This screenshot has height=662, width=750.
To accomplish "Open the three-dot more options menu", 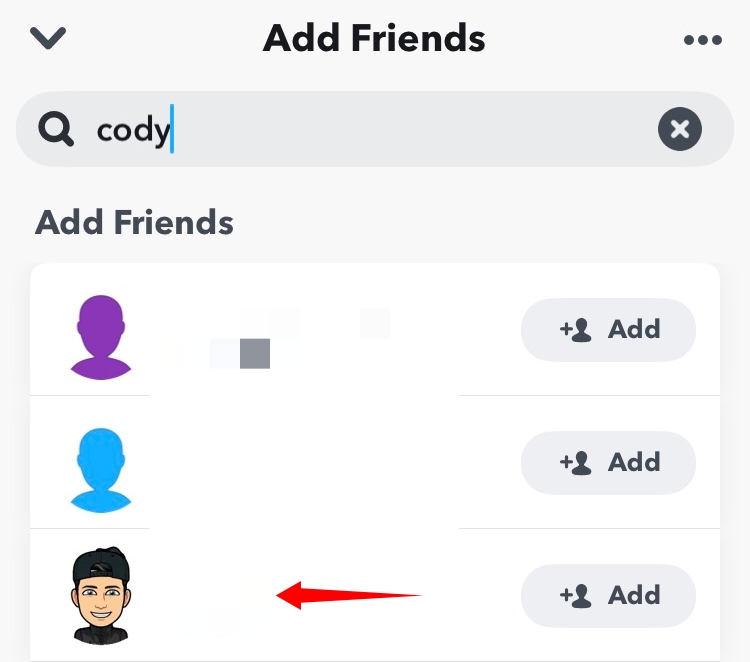I will pos(702,40).
